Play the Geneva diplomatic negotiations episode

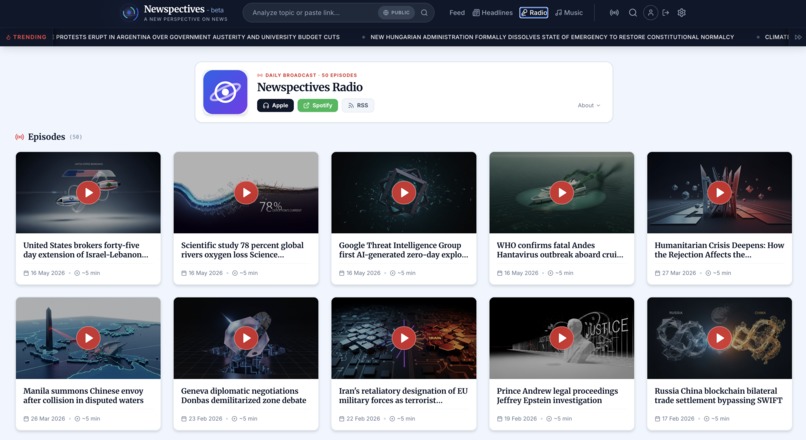[246, 338]
